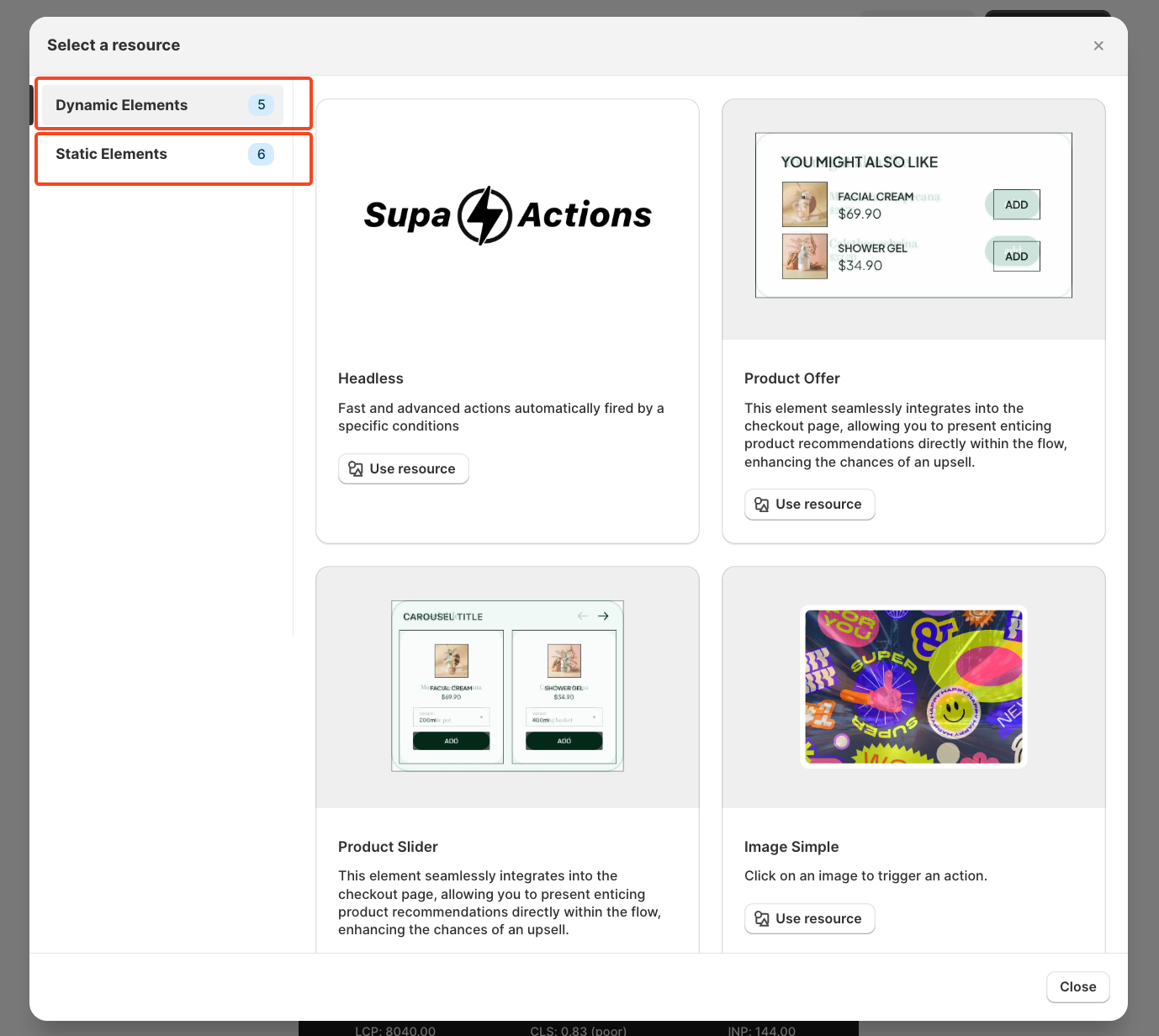The height and width of the screenshot is (1036, 1159).
Task: Click the carousel previous arrow in preview
Action: pos(582,616)
